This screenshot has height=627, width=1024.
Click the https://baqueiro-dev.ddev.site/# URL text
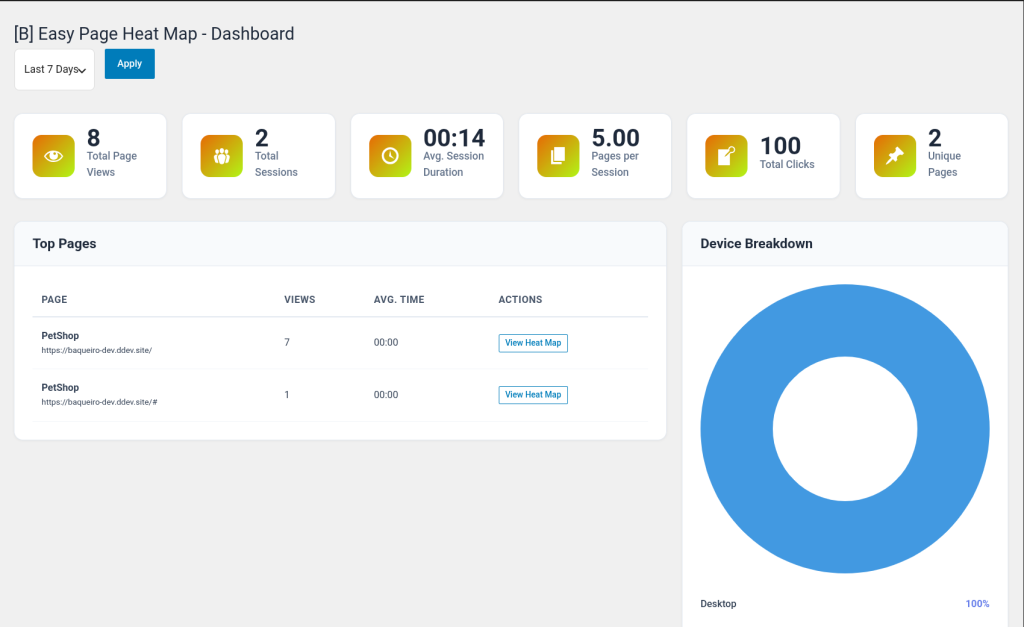click(99, 402)
